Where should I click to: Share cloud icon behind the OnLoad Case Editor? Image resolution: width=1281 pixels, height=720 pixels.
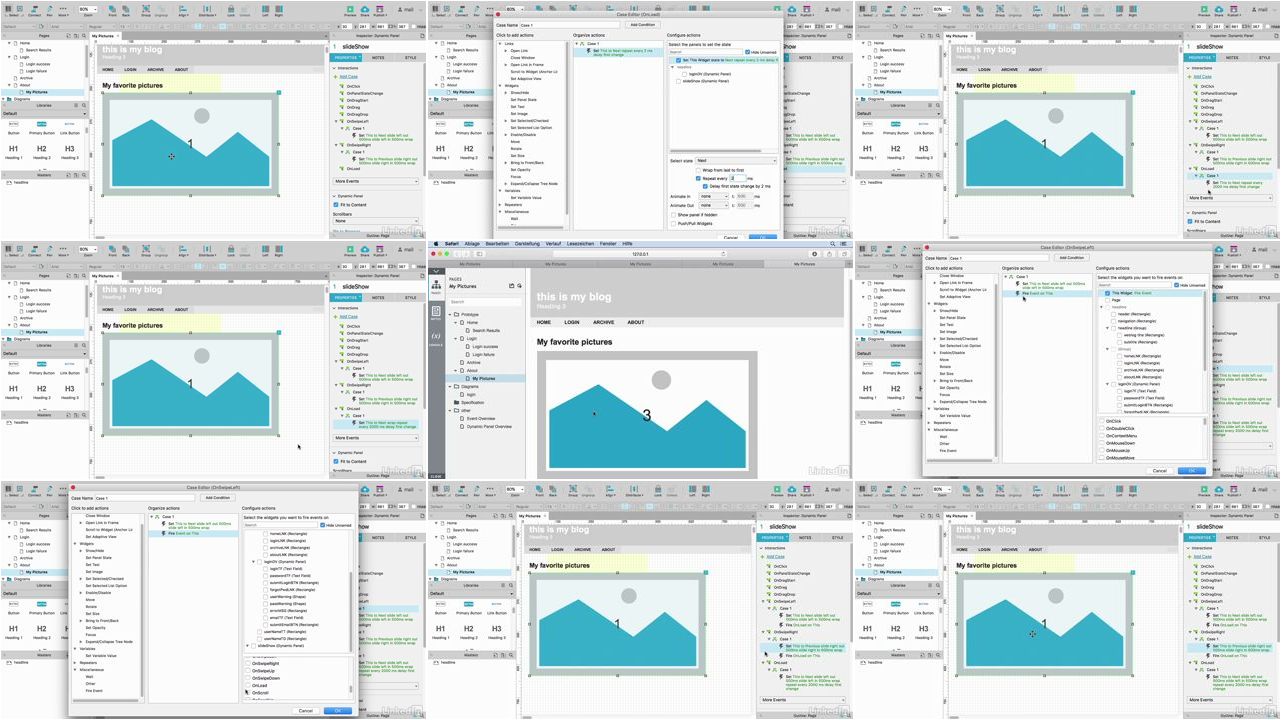click(x=792, y=10)
